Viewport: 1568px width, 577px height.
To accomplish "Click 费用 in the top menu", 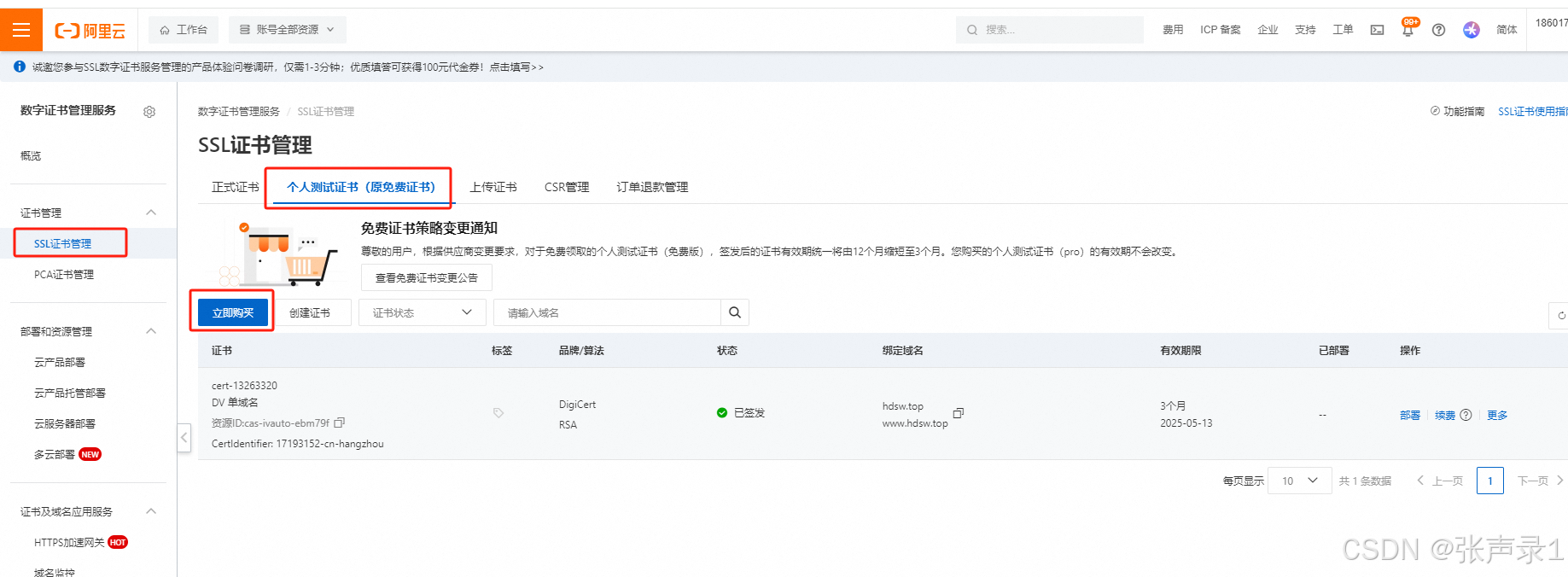I will click(x=1173, y=30).
